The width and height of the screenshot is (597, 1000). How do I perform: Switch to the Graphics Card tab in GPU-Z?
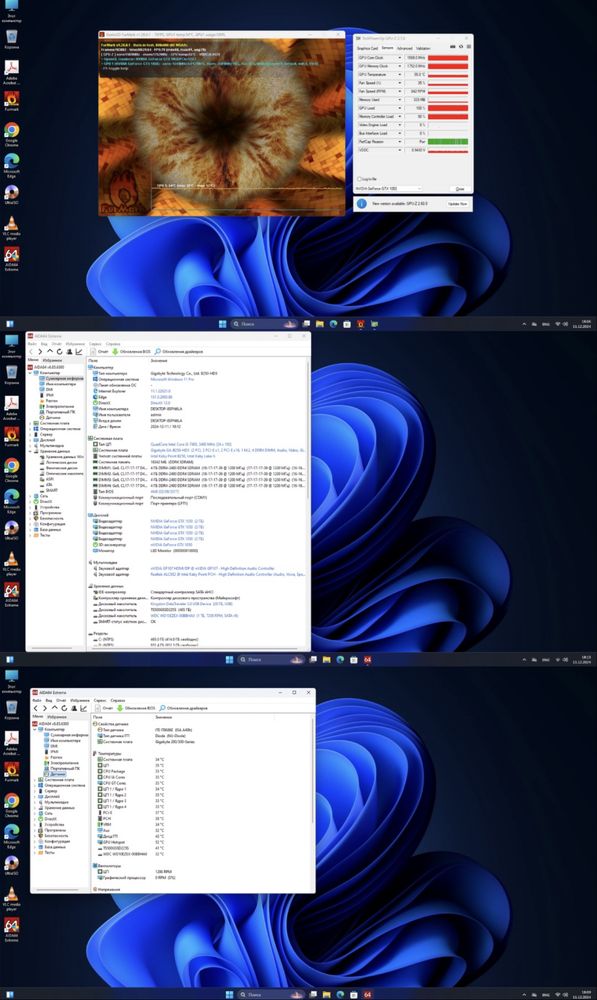click(367, 48)
